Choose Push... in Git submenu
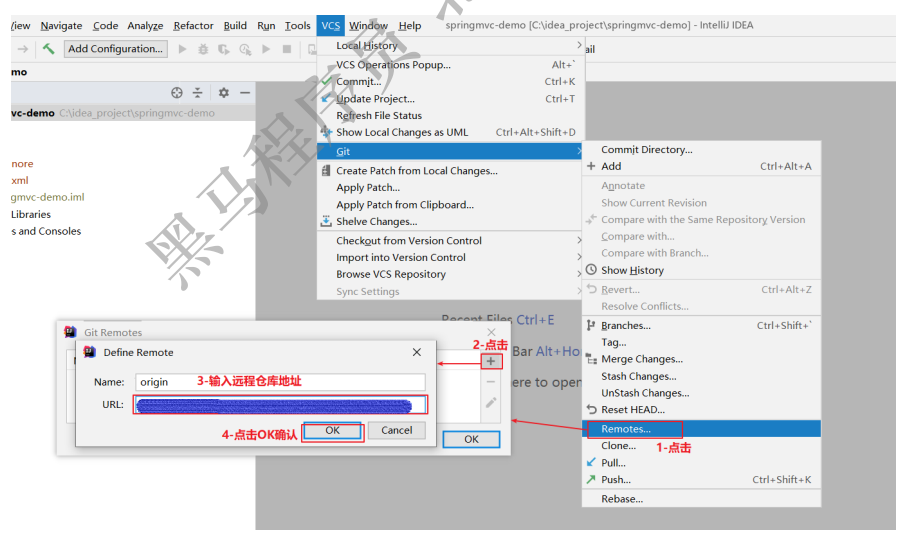Screen dimensions: 920x538 [x=701, y=479]
